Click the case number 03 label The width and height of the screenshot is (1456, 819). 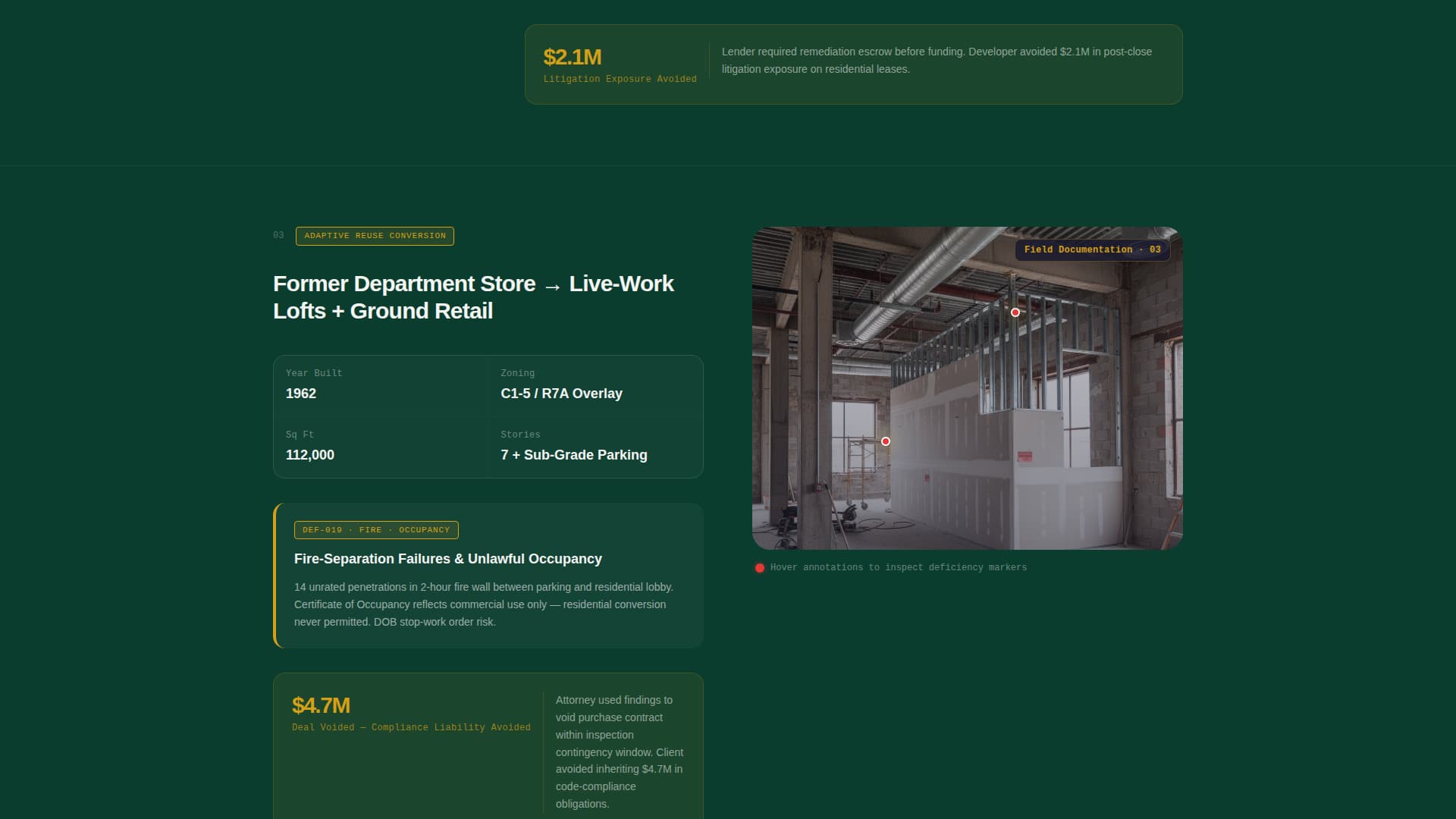[x=278, y=236]
